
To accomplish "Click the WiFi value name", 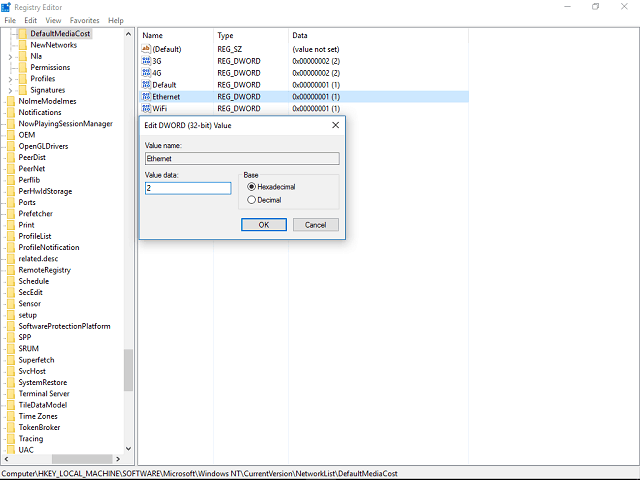I will pyautogui.click(x=160, y=109).
